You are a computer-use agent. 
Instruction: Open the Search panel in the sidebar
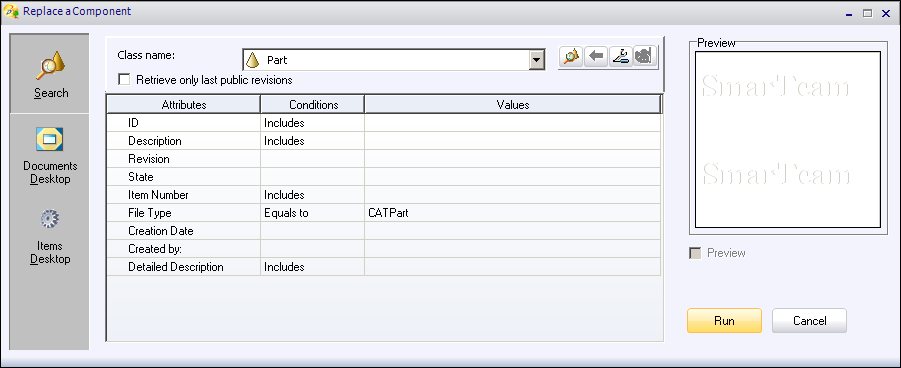[x=50, y=74]
